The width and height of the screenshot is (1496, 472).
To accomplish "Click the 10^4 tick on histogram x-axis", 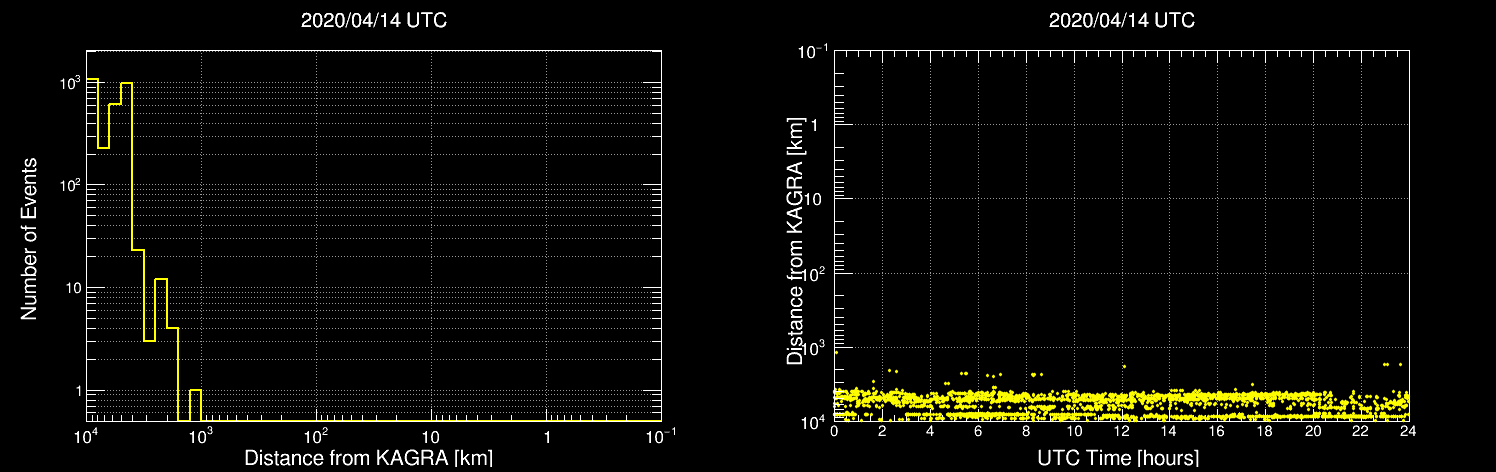I will (87, 437).
